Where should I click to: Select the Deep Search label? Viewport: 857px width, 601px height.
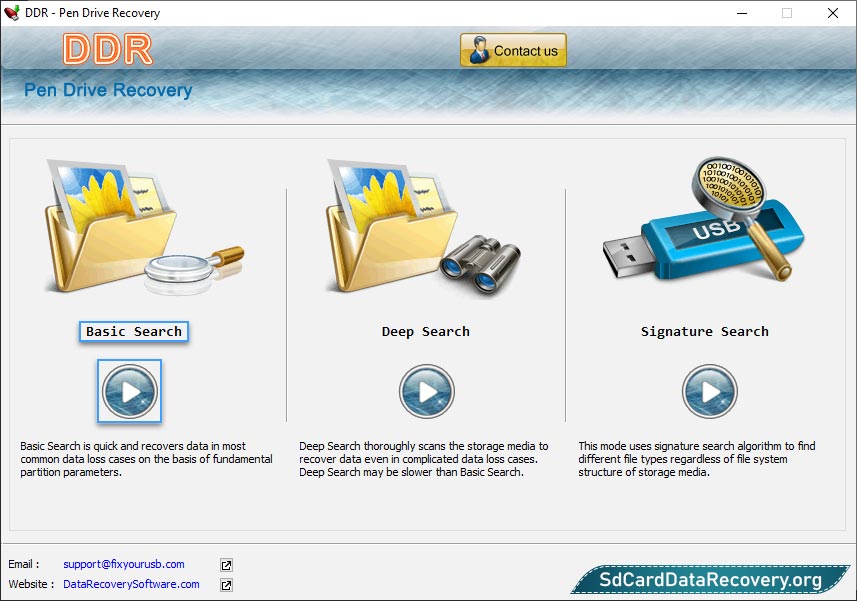(x=426, y=332)
